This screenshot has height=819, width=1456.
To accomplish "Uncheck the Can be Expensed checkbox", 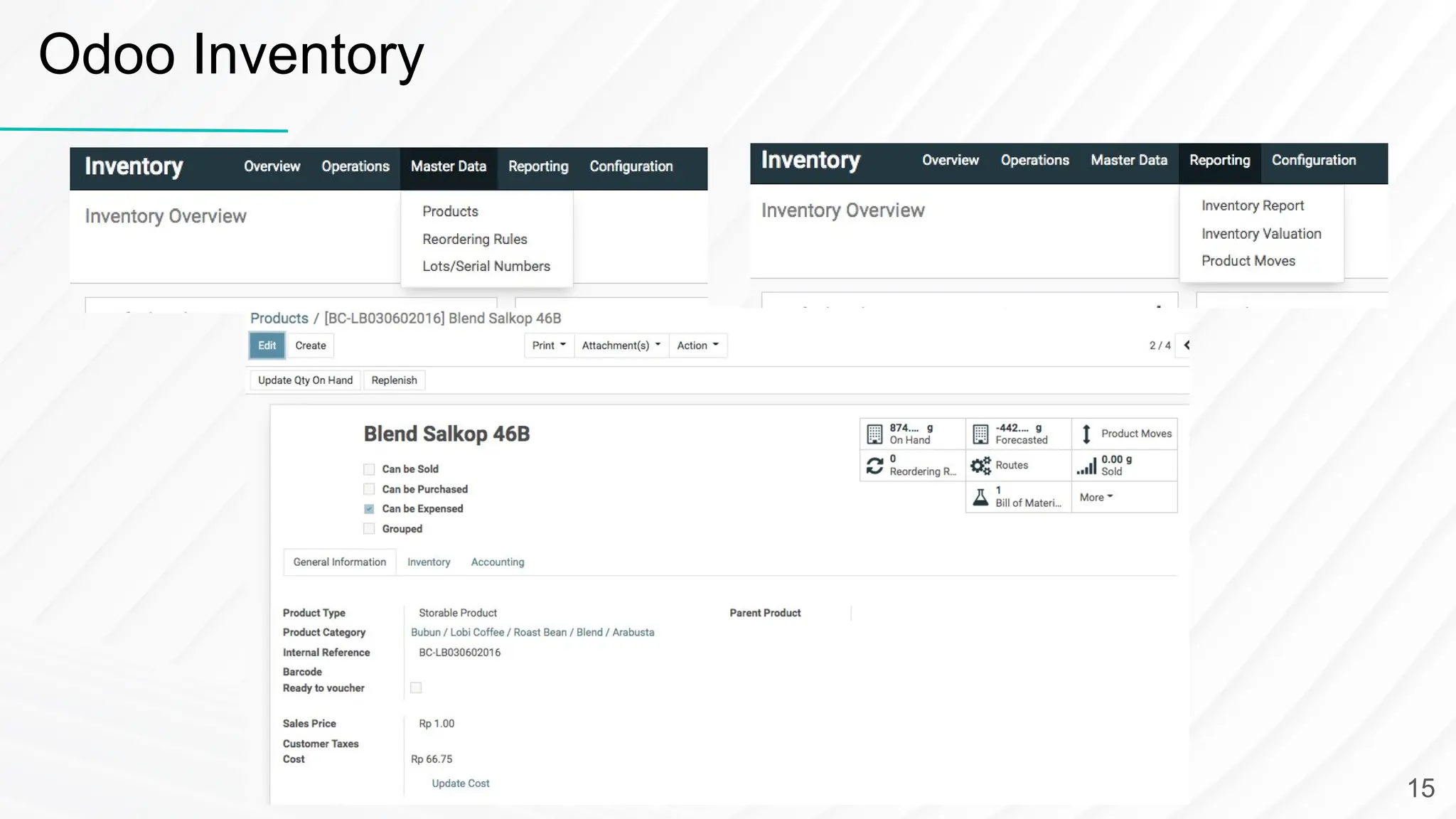I will (x=369, y=509).
